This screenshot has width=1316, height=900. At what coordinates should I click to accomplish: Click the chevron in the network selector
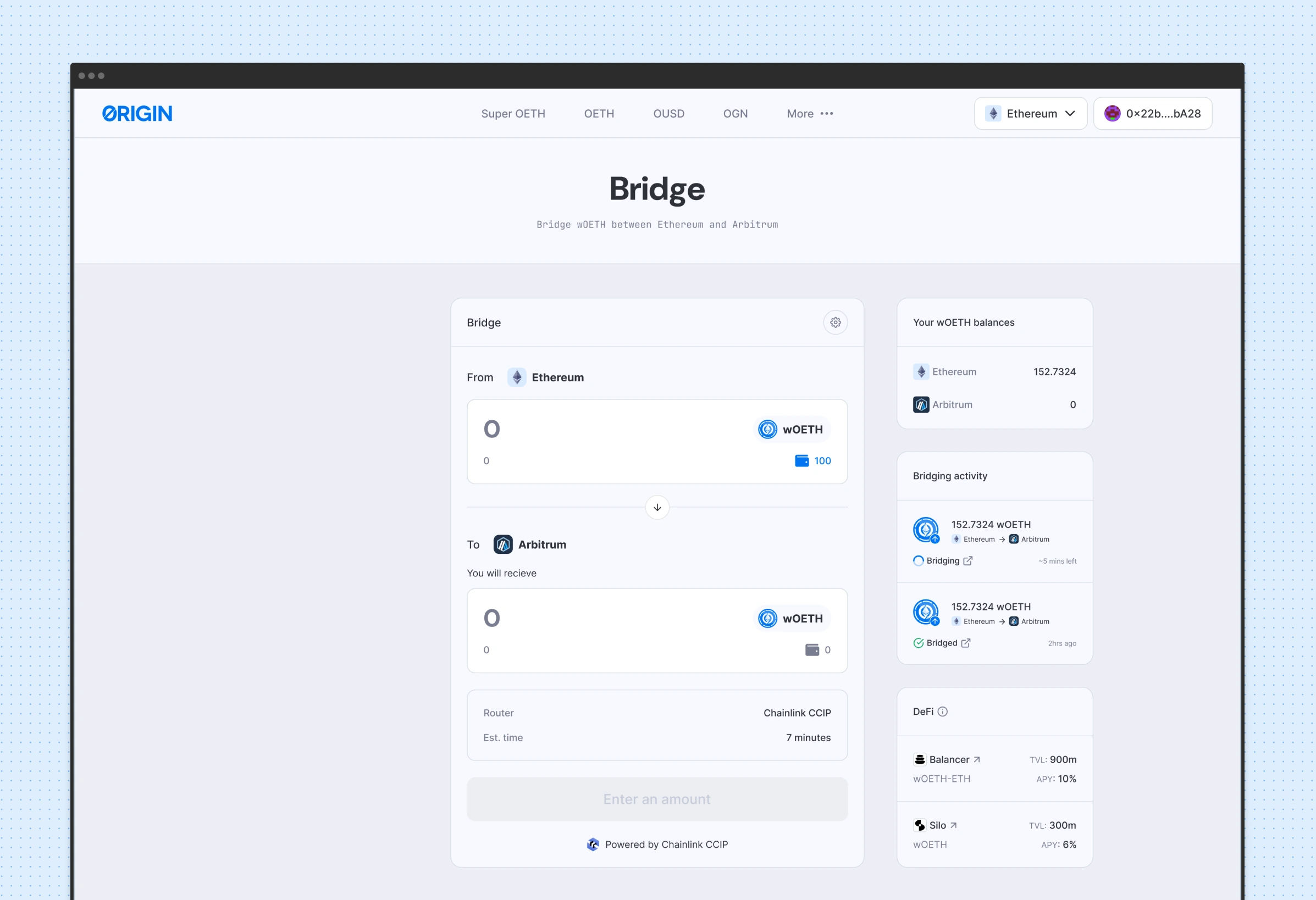coord(1070,114)
